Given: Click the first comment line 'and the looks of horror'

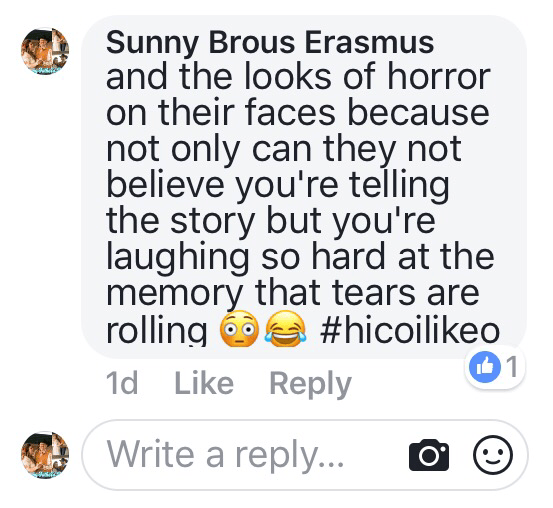Looking at the screenshot, I should (298, 76).
